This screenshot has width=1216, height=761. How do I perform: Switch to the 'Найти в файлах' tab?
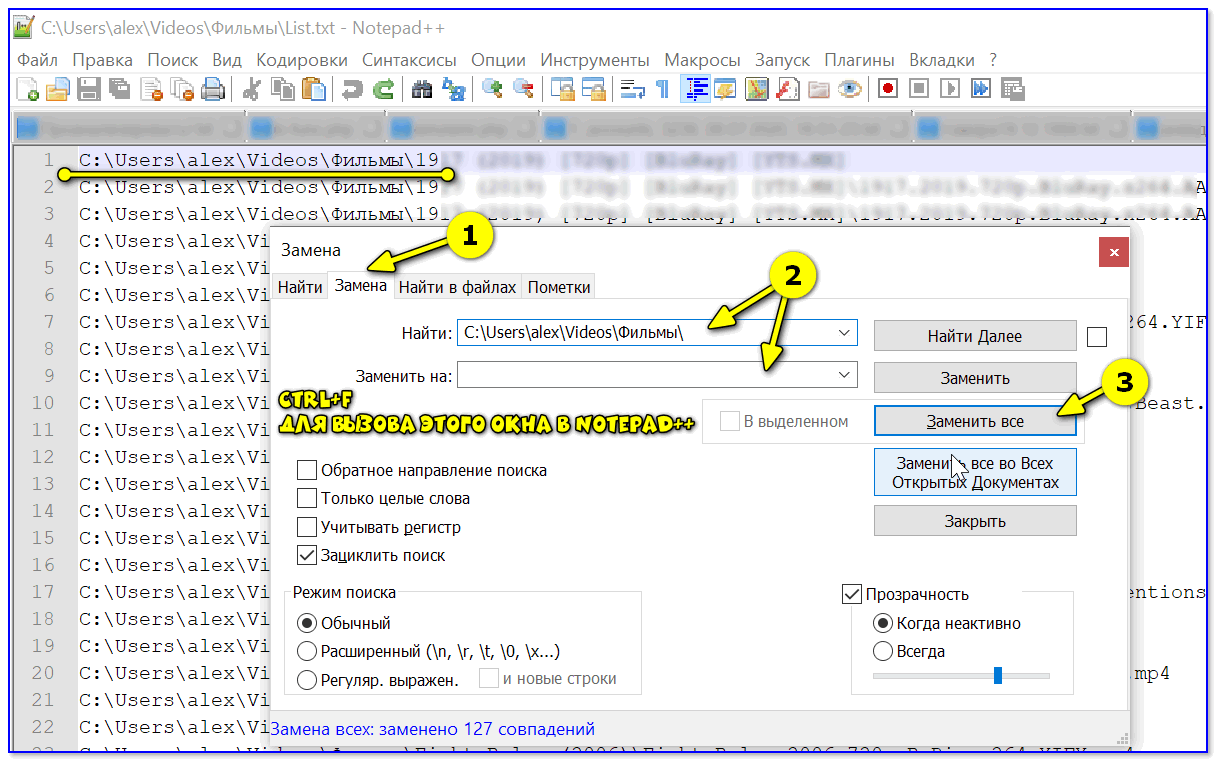click(457, 287)
